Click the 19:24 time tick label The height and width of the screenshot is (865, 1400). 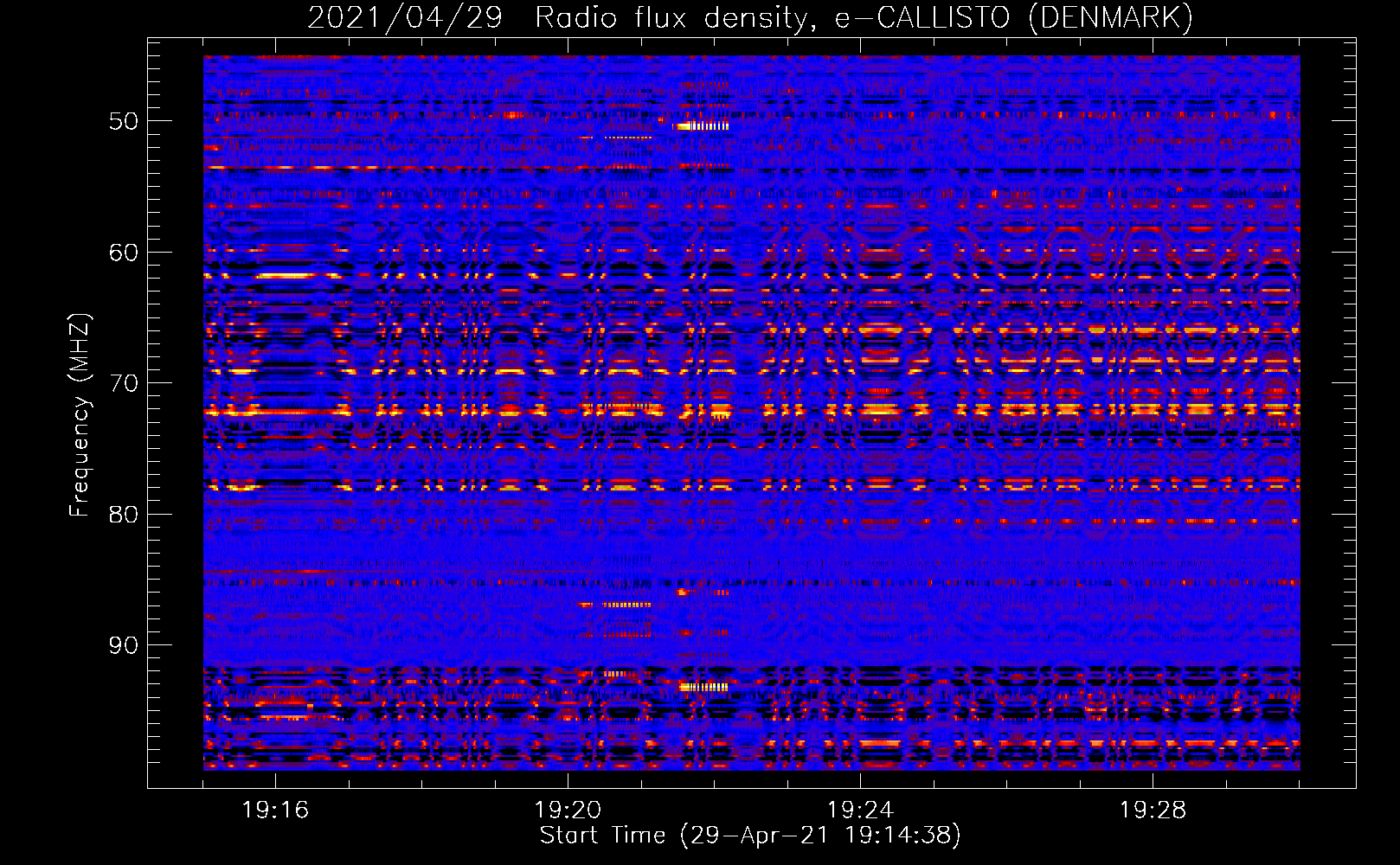(860, 811)
